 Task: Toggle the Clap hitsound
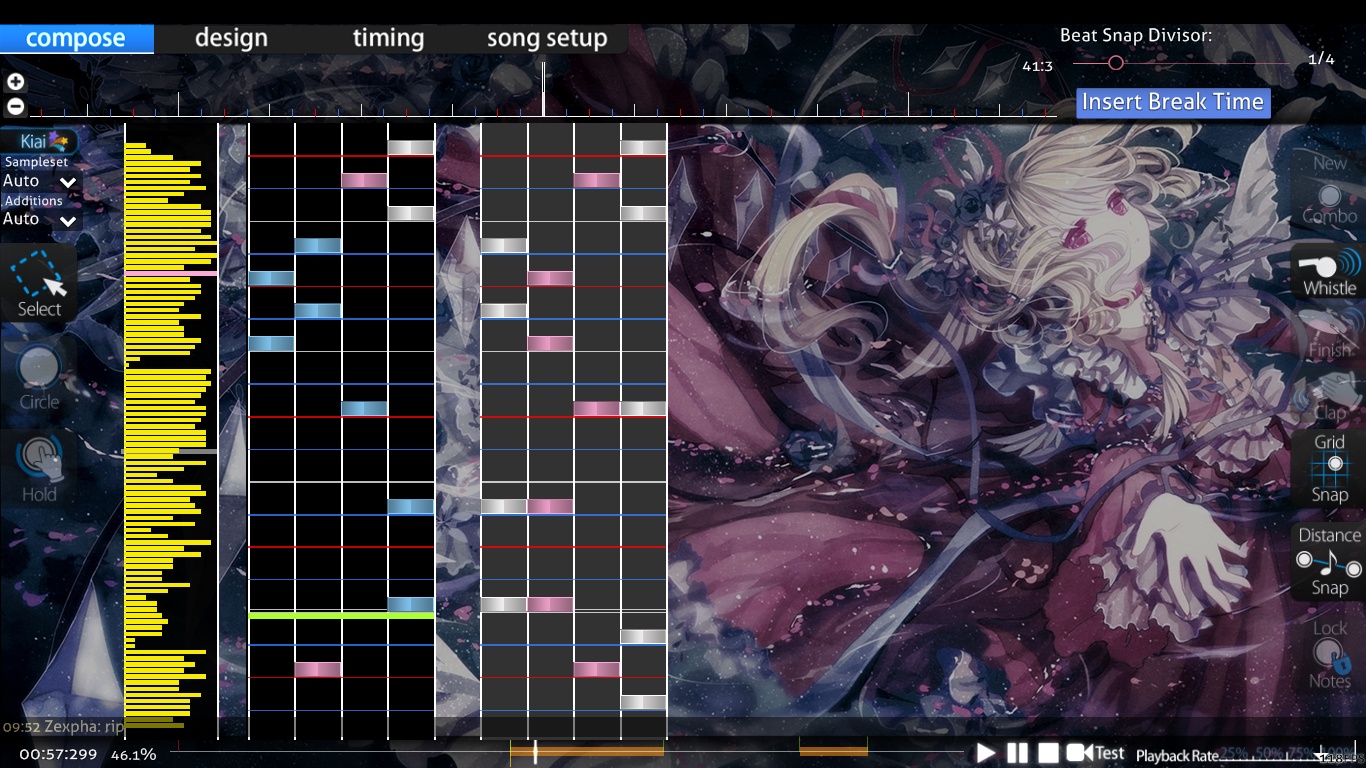pyautogui.click(x=1329, y=396)
